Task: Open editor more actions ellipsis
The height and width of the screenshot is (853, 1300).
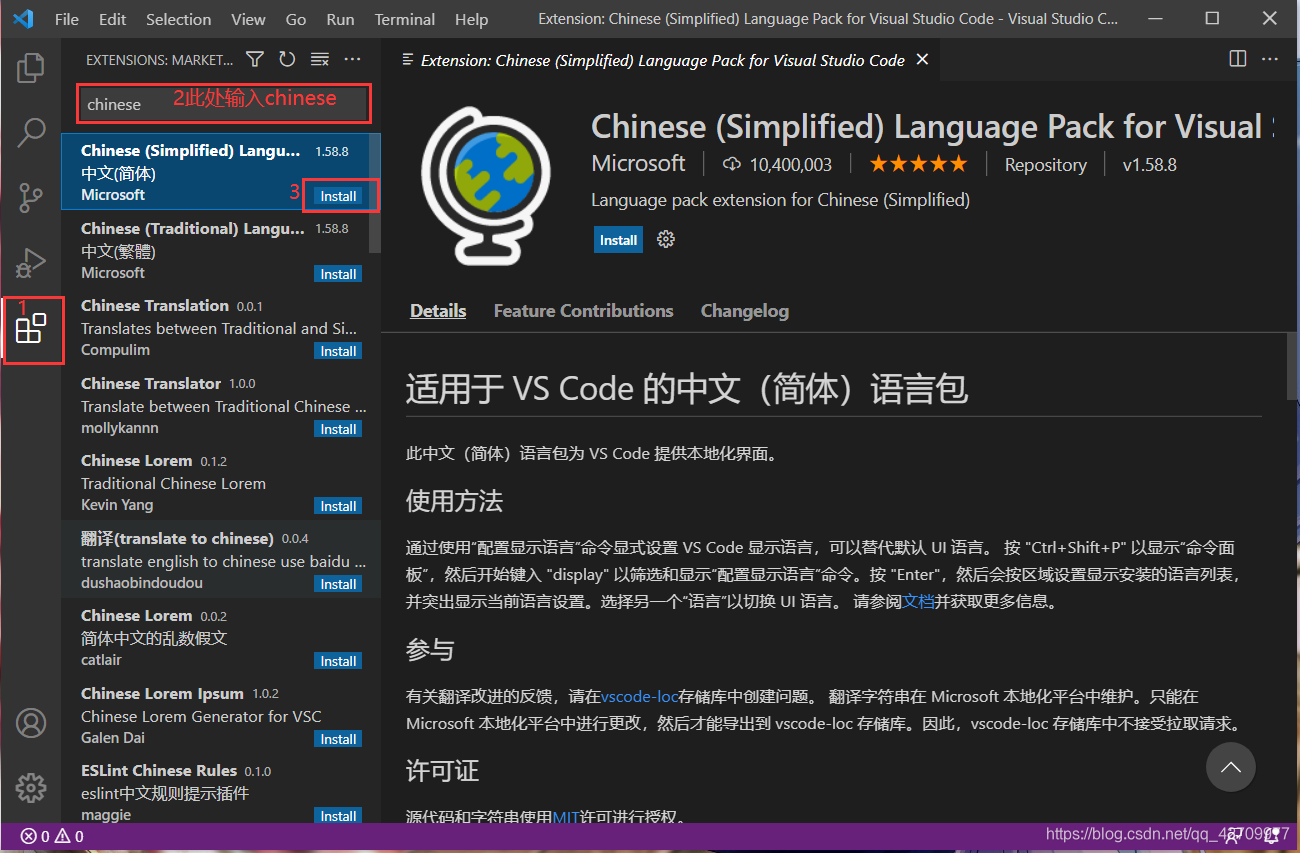Action: (1270, 60)
